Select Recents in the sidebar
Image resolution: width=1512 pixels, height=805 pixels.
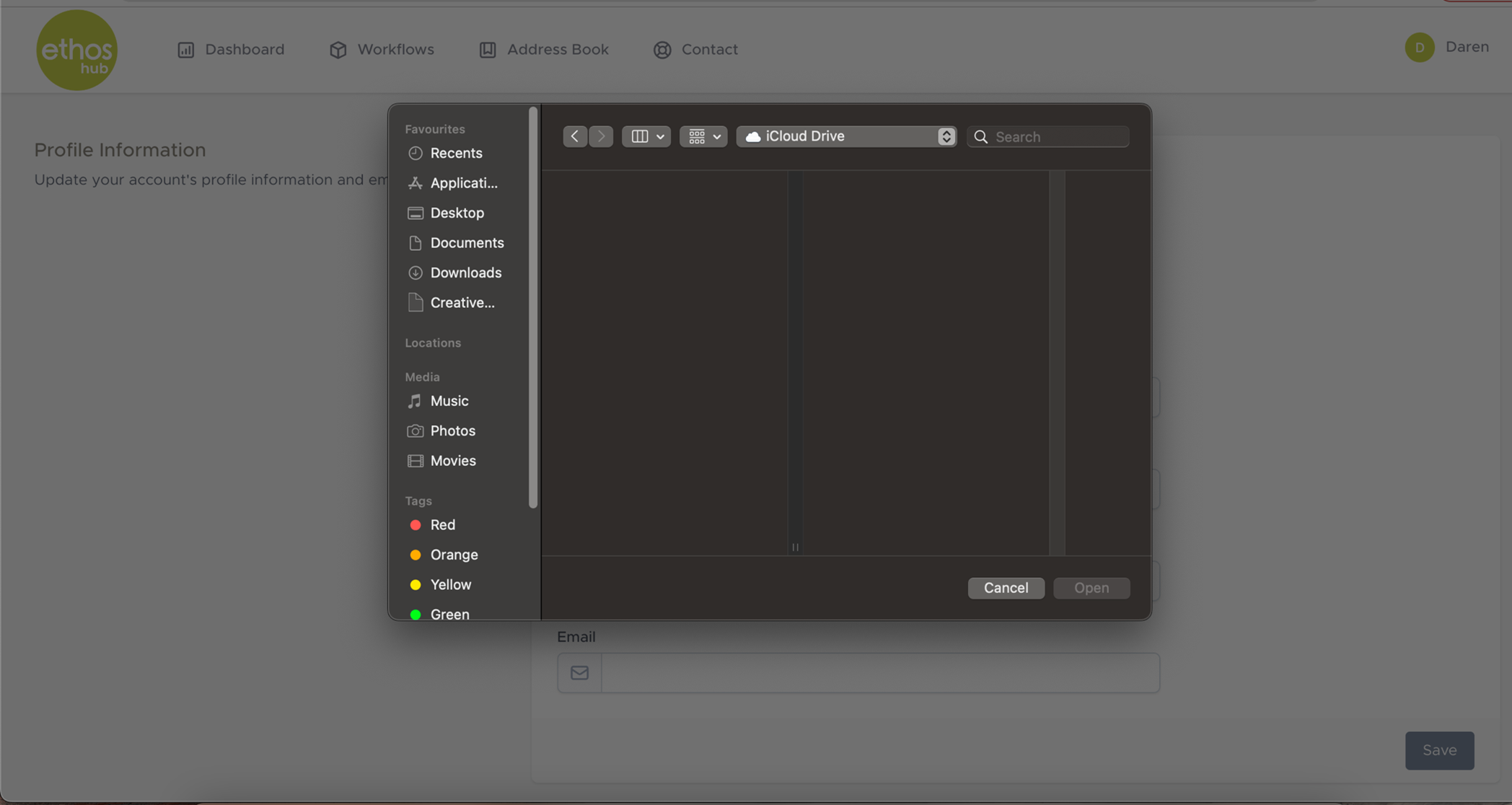click(456, 153)
